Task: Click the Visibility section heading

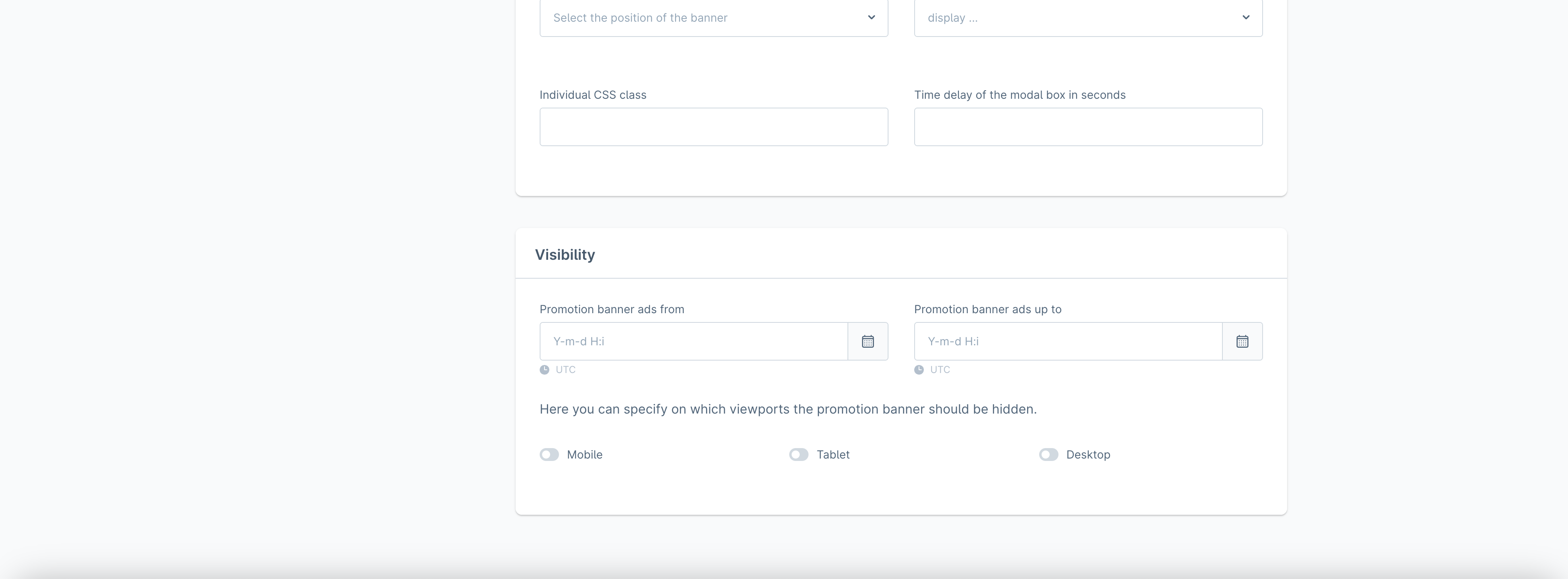Action: [x=564, y=255]
